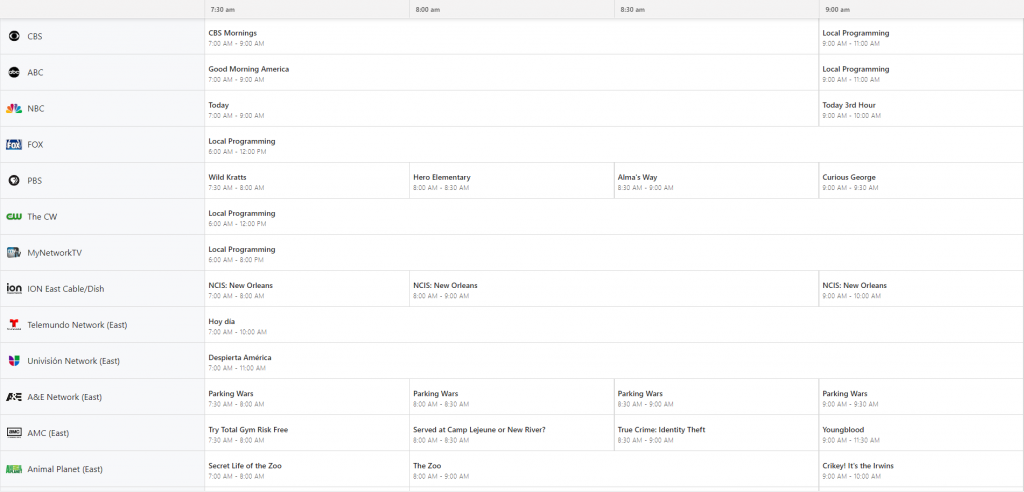Screen dimensions: 1024x492
Task: Open Good Morning America listing
Action: pyautogui.click(x=511, y=73)
